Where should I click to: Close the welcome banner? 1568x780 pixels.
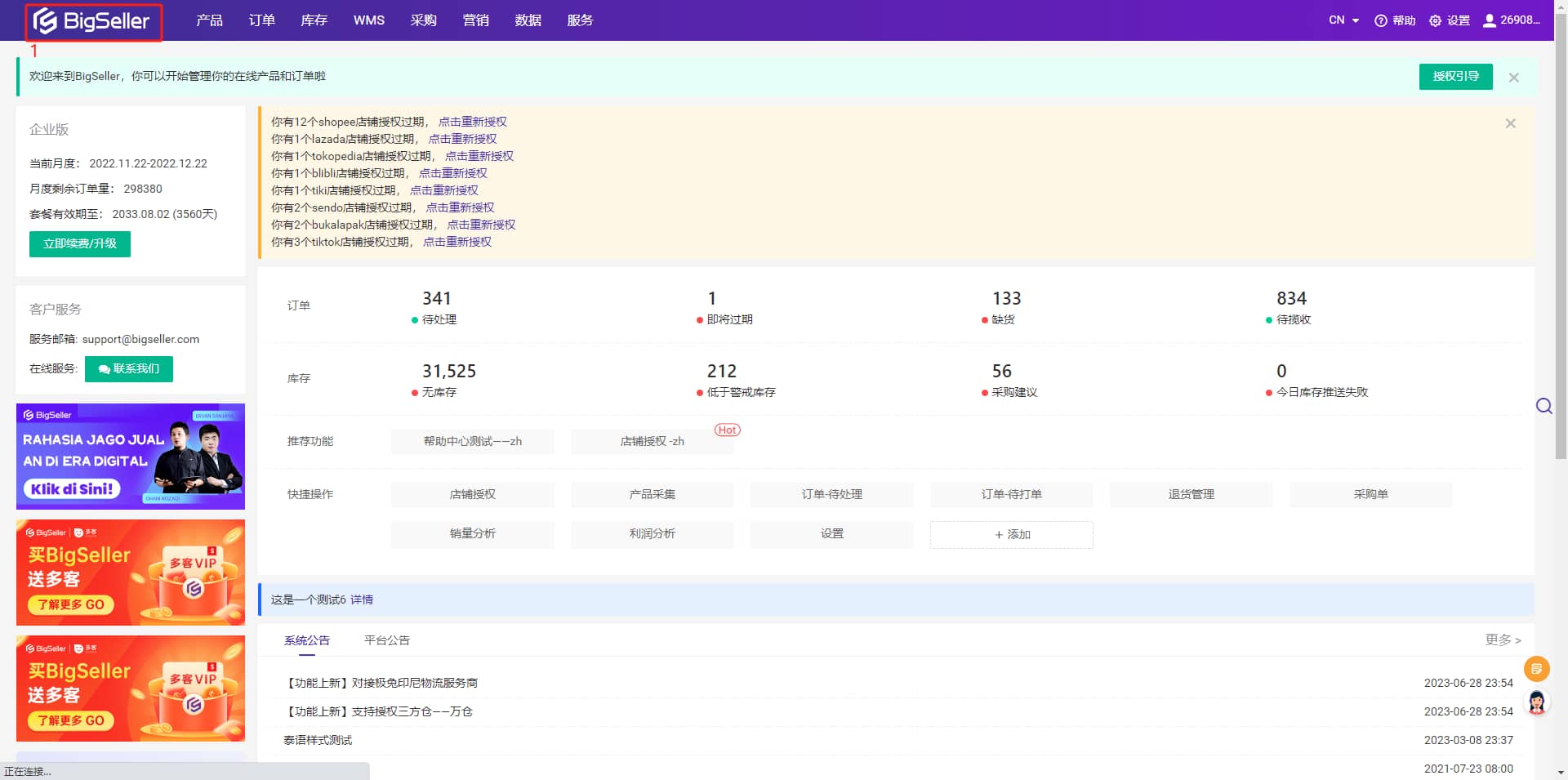[x=1513, y=78]
